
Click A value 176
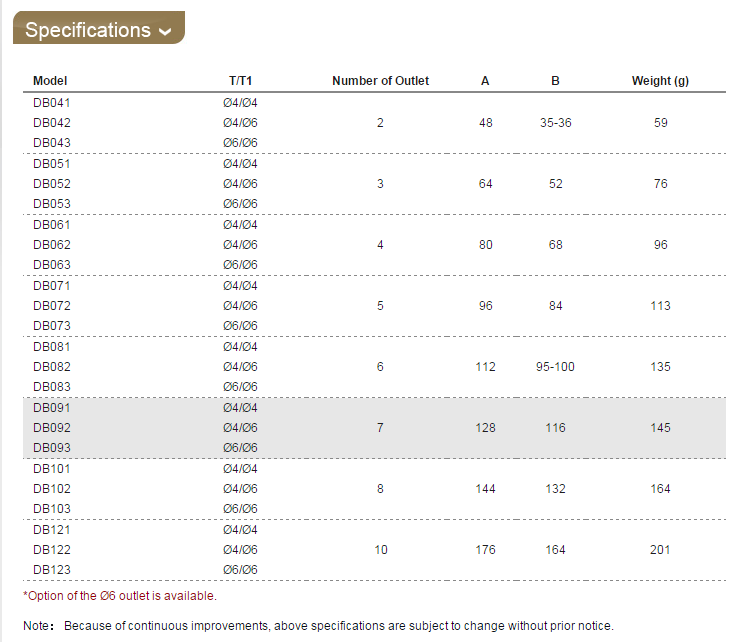click(485, 550)
